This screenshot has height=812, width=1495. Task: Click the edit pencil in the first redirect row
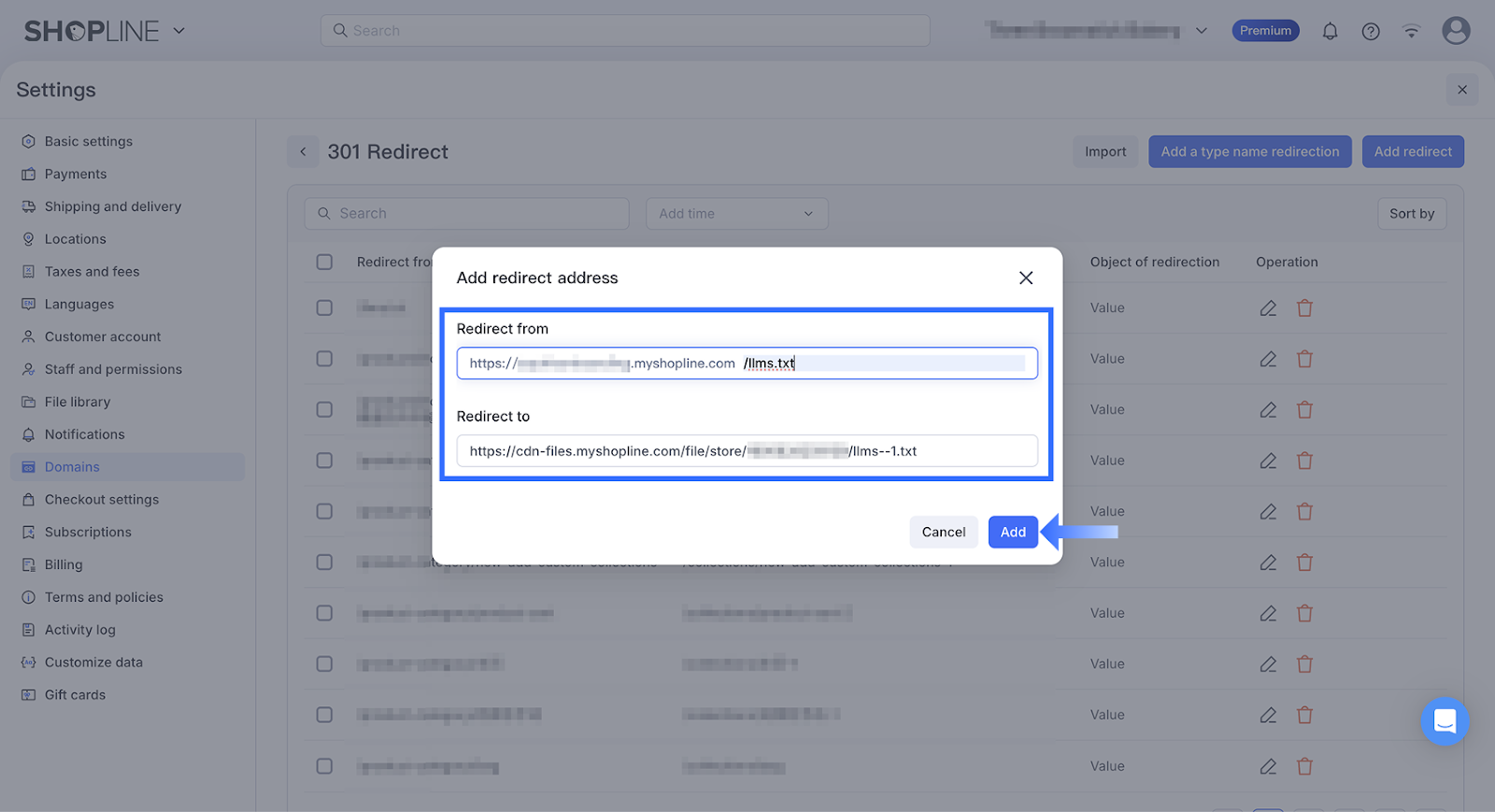(x=1268, y=308)
